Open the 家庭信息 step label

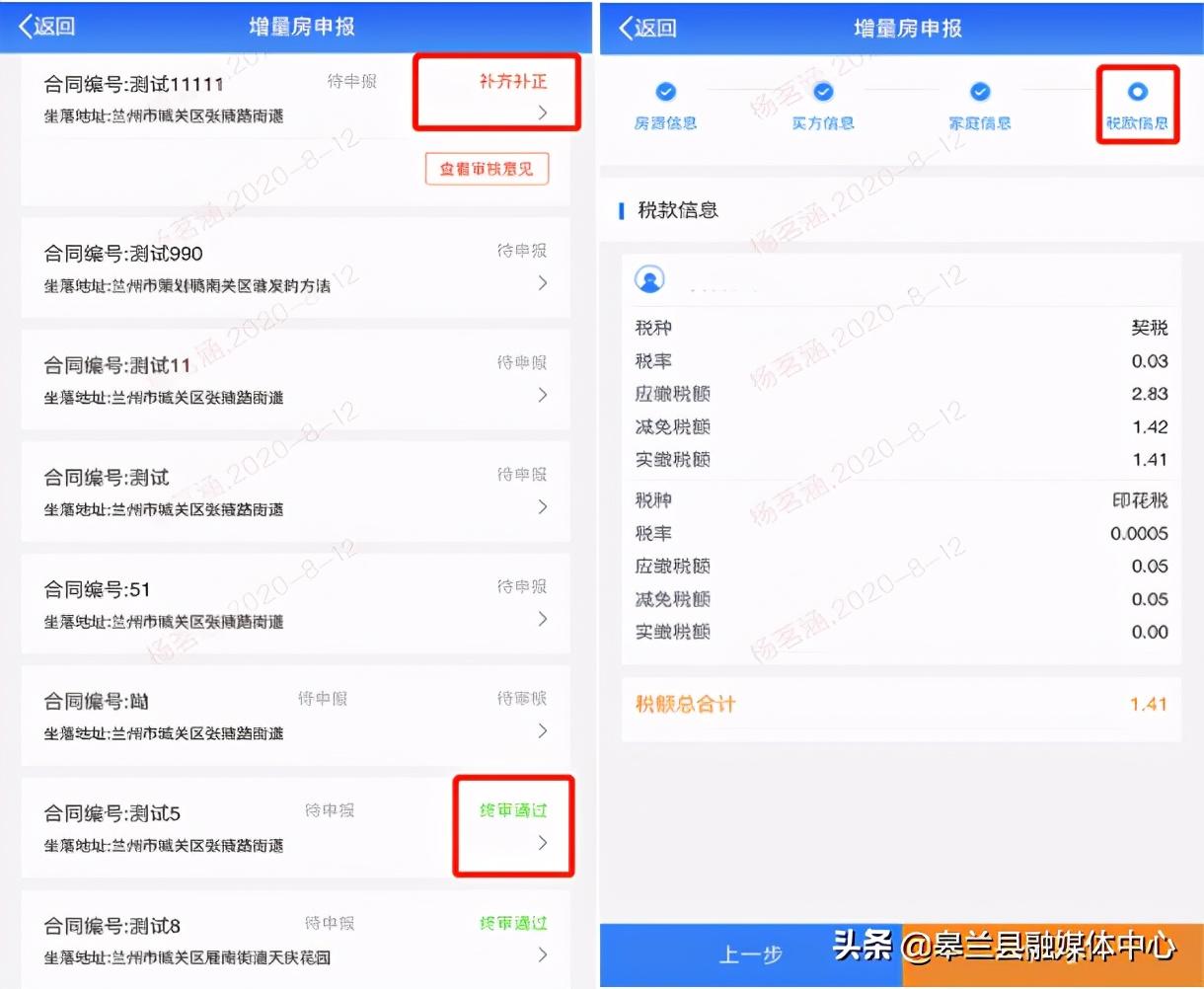(980, 123)
